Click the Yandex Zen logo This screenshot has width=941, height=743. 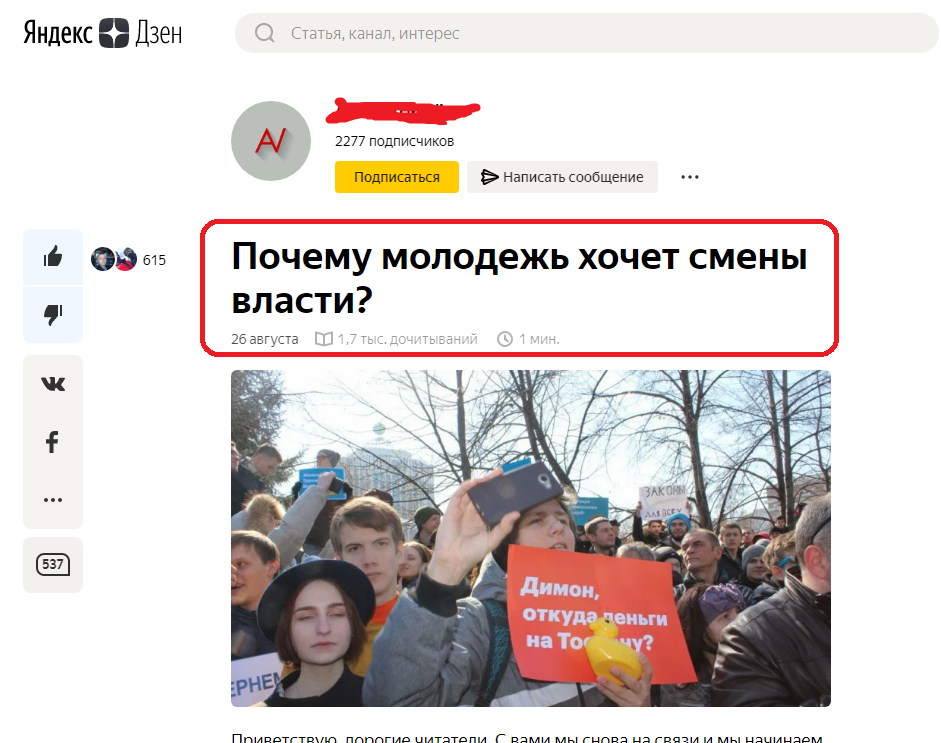pos(103,32)
